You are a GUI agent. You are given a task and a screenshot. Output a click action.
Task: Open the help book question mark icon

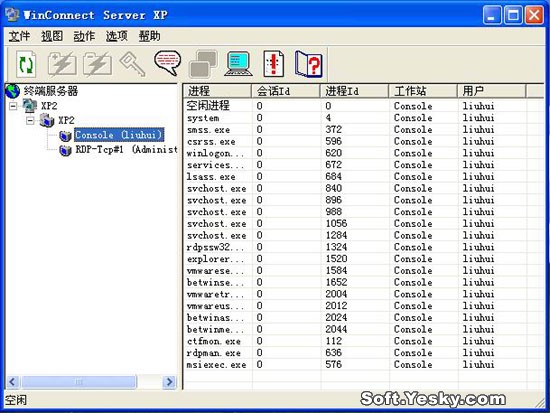308,64
